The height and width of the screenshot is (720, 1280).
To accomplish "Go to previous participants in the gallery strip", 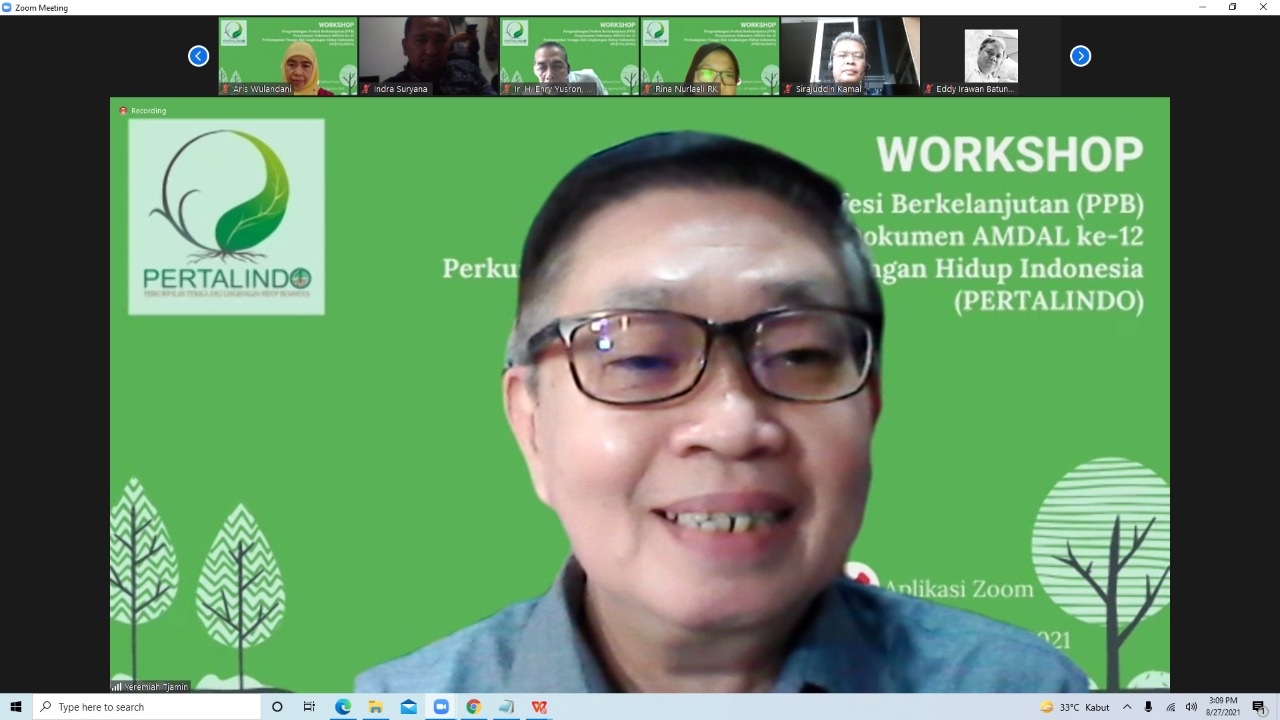I will 198,56.
